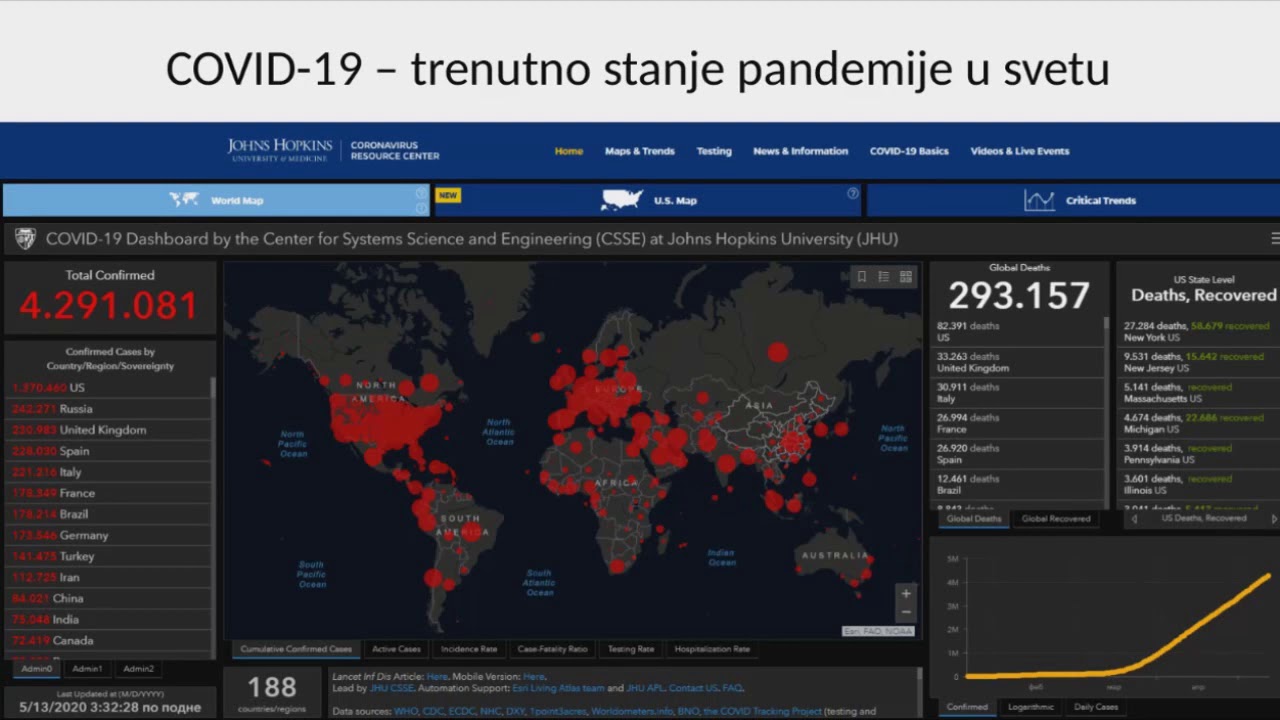Select the Active Cases map tab
Image resolution: width=1280 pixels, height=720 pixels.
pos(396,649)
